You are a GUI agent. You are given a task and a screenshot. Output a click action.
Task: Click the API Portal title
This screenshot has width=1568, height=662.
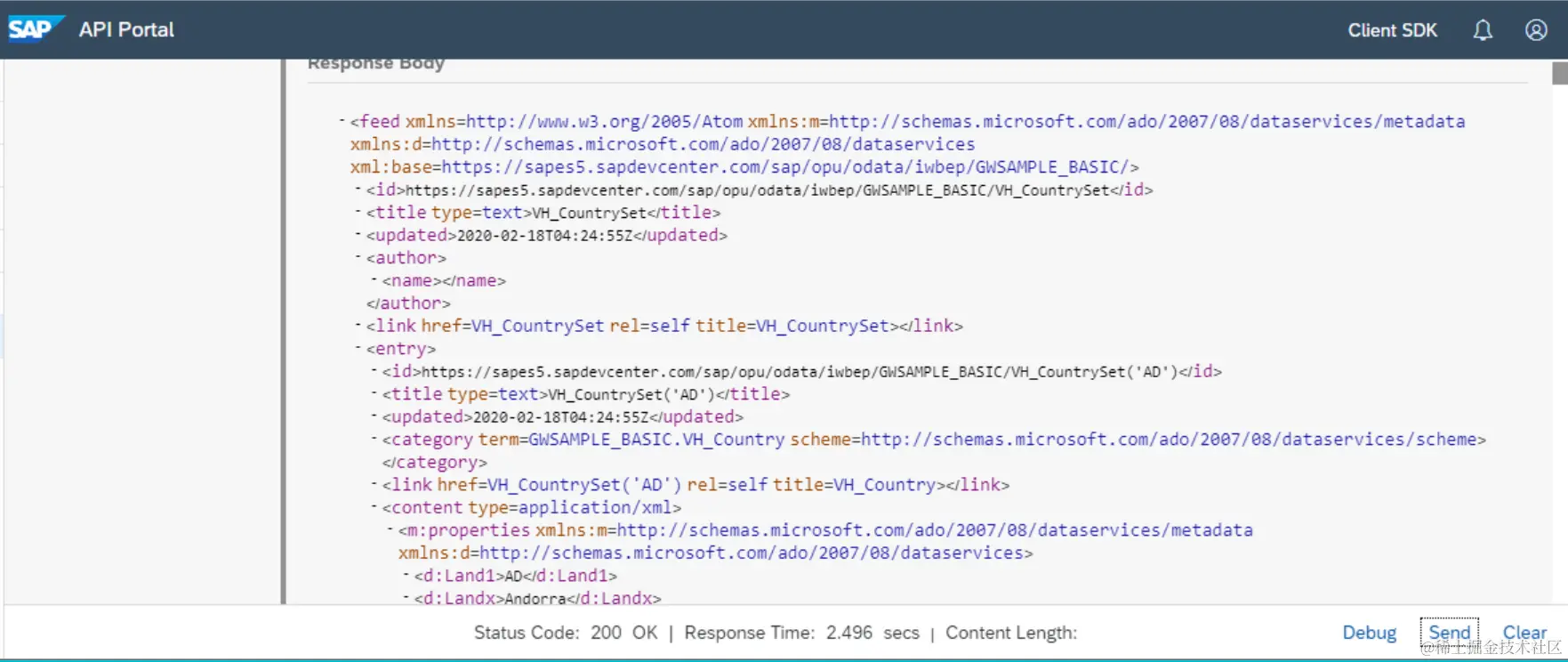126,29
